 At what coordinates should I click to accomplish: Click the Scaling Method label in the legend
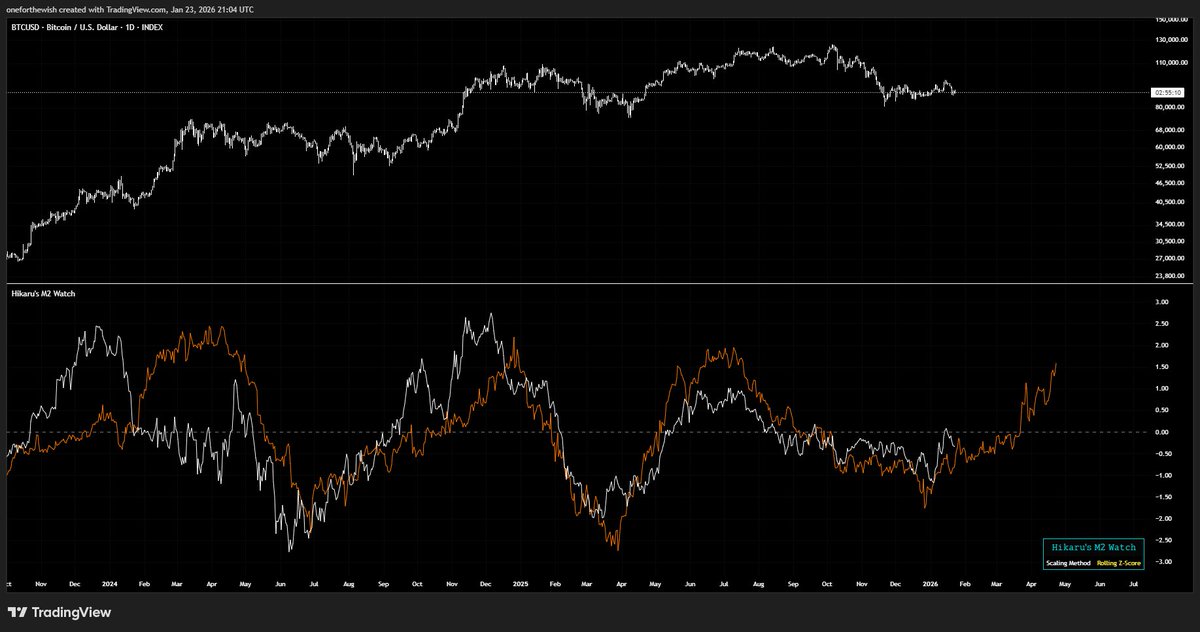point(1070,564)
